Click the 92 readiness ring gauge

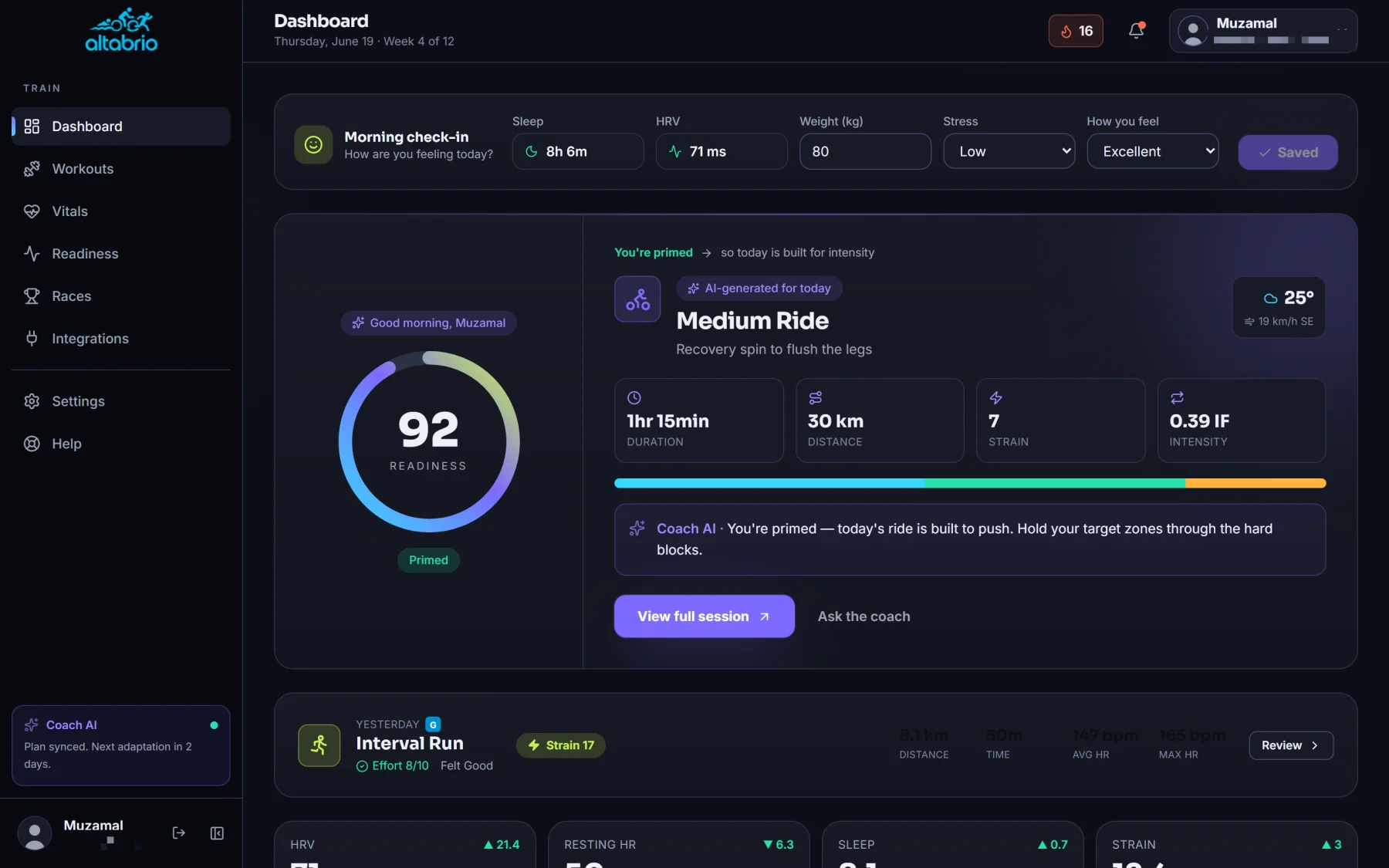429,441
